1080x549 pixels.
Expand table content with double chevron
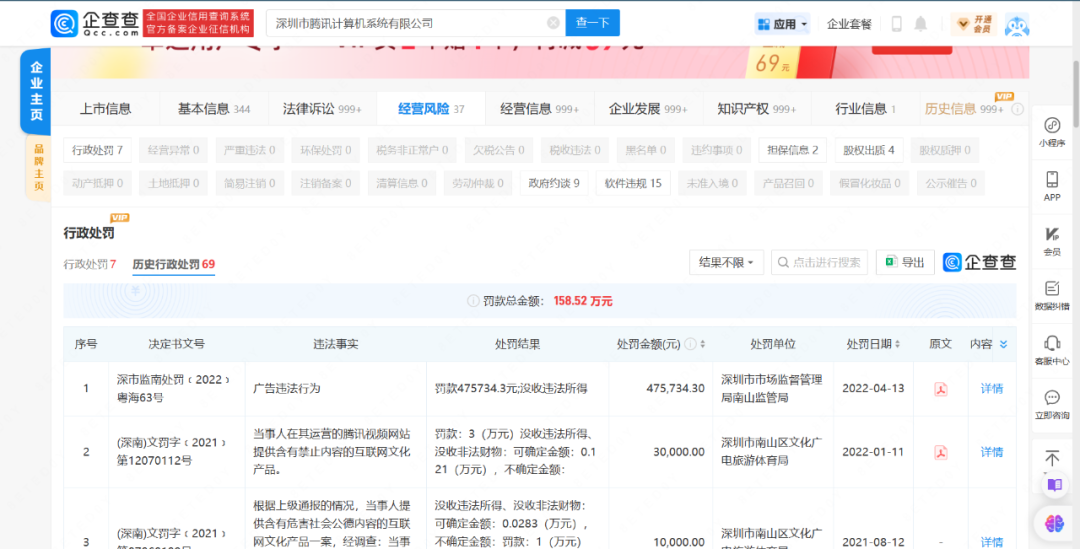(1004, 344)
